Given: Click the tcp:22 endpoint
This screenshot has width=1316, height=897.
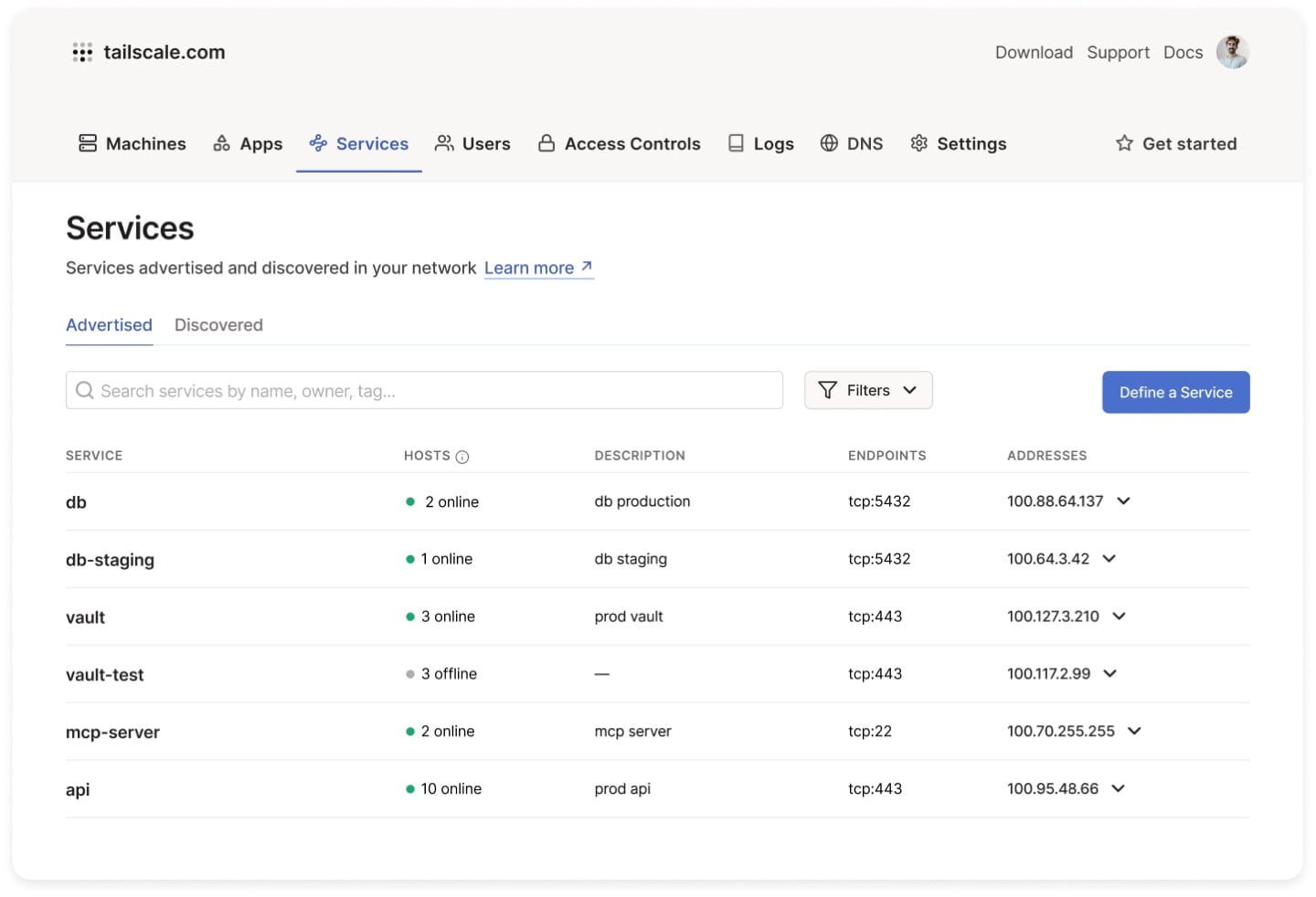Looking at the screenshot, I should [x=870, y=731].
